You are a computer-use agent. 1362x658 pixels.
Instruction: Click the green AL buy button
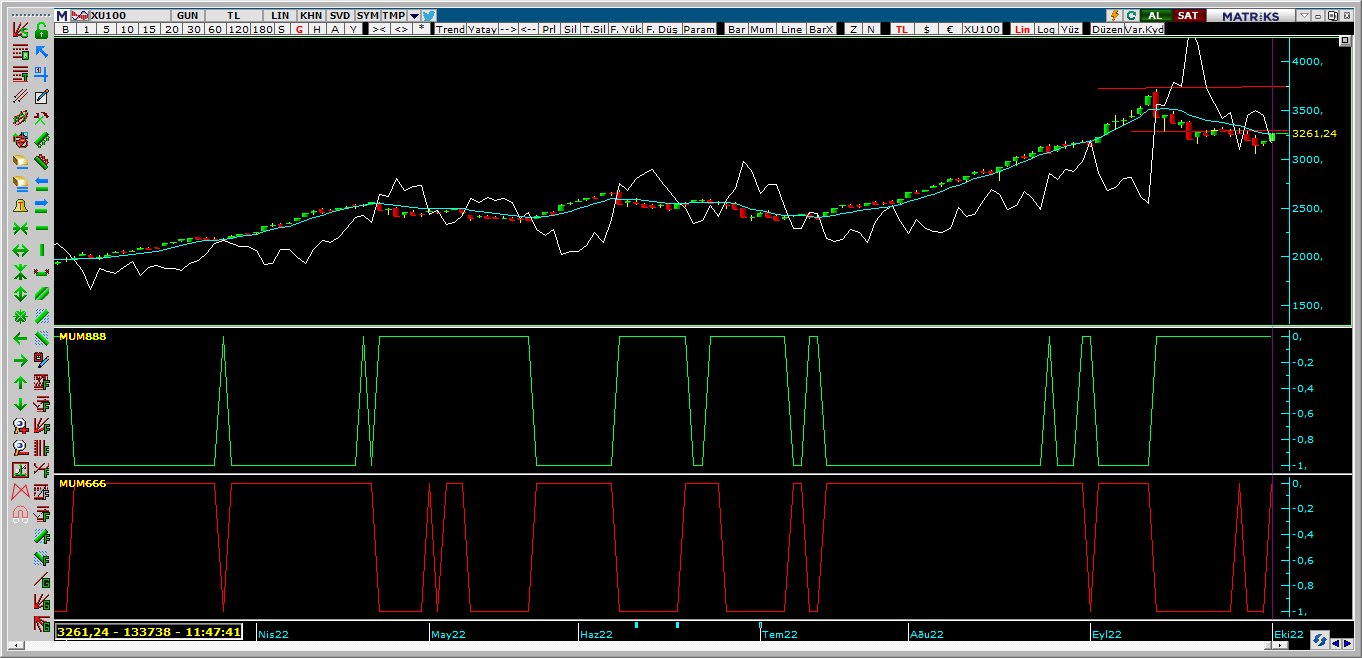click(x=1155, y=16)
